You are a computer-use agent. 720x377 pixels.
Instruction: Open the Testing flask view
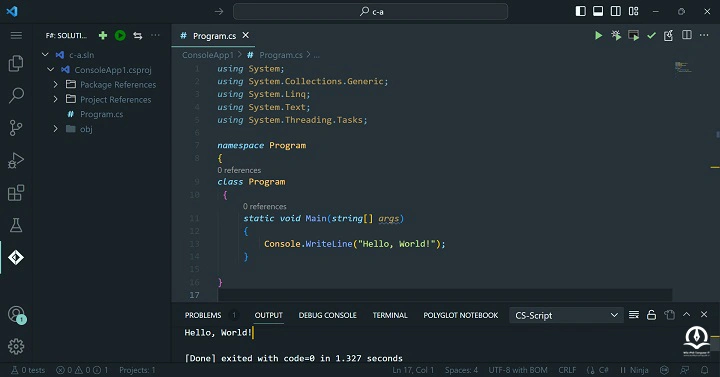pyautogui.click(x=16, y=225)
